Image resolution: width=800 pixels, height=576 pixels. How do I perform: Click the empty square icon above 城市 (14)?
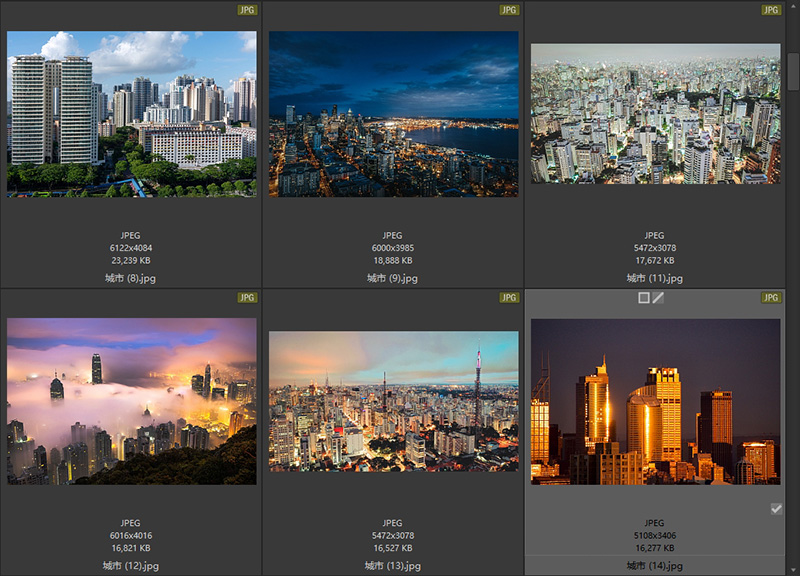[644, 298]
